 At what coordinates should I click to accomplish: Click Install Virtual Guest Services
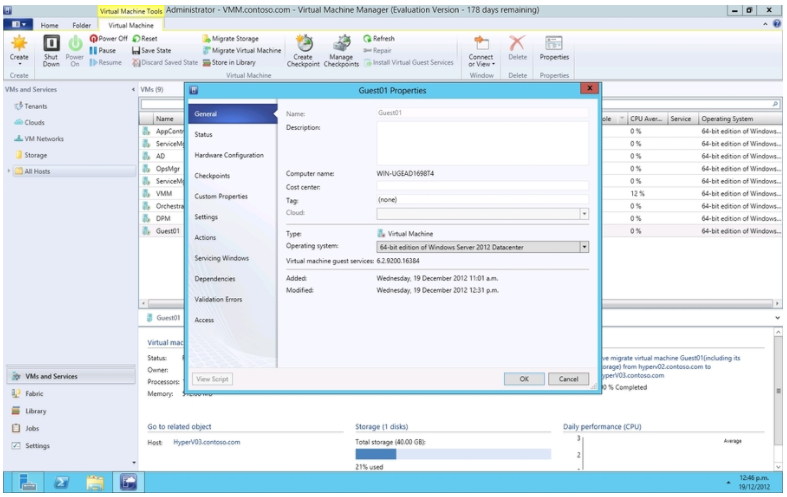coord(409,63)
